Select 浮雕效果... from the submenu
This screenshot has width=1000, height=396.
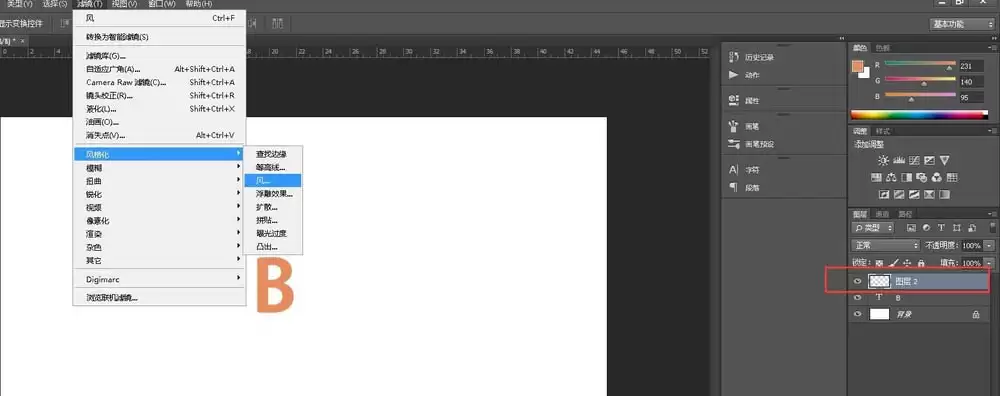click(273, 194)
